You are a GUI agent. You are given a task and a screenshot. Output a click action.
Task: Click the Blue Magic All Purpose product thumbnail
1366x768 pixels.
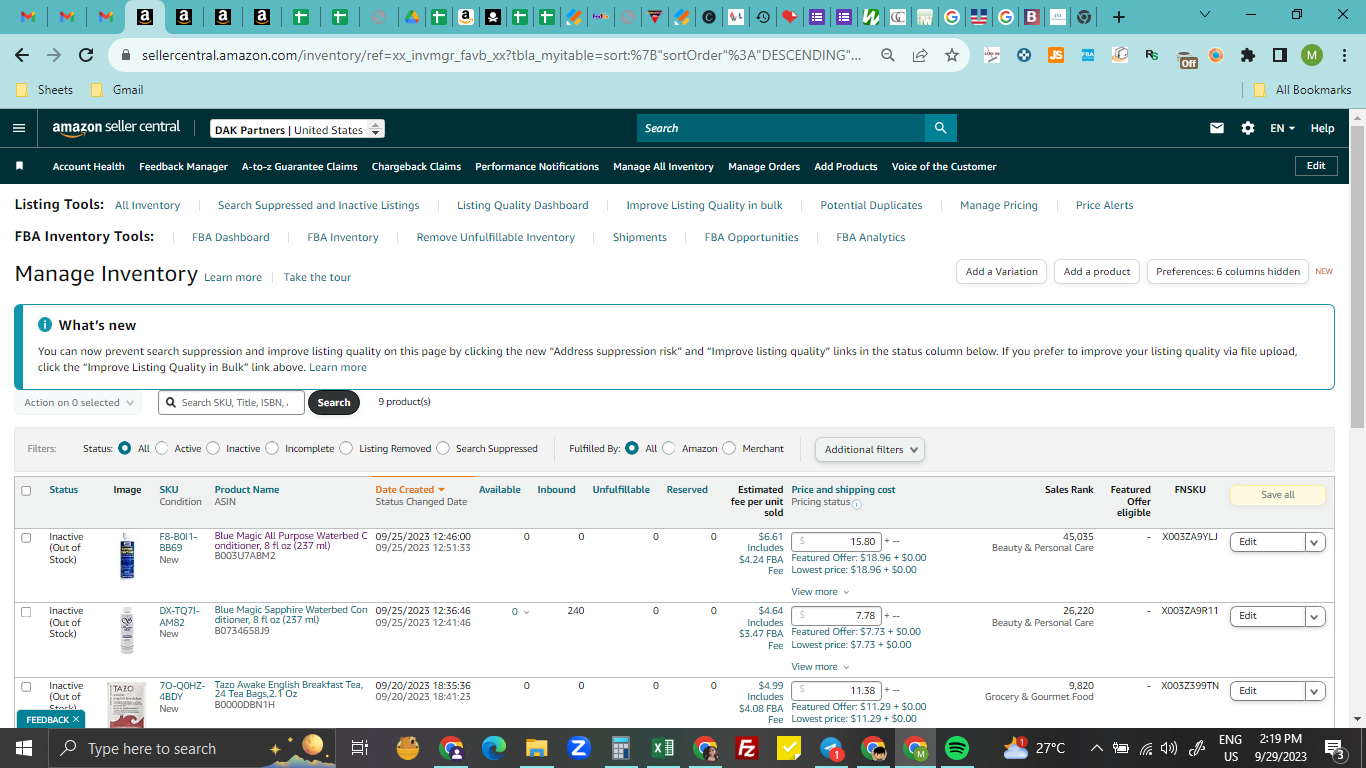point(127,556)
